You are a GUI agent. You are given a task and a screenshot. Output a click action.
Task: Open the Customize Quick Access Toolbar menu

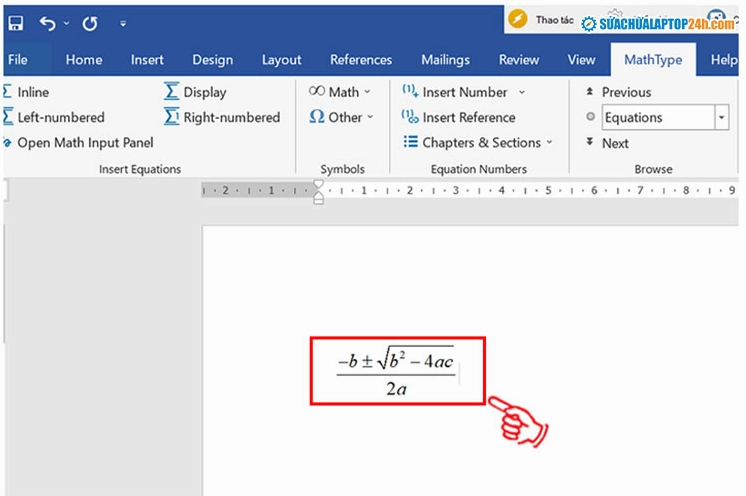(x=123, y=23)
